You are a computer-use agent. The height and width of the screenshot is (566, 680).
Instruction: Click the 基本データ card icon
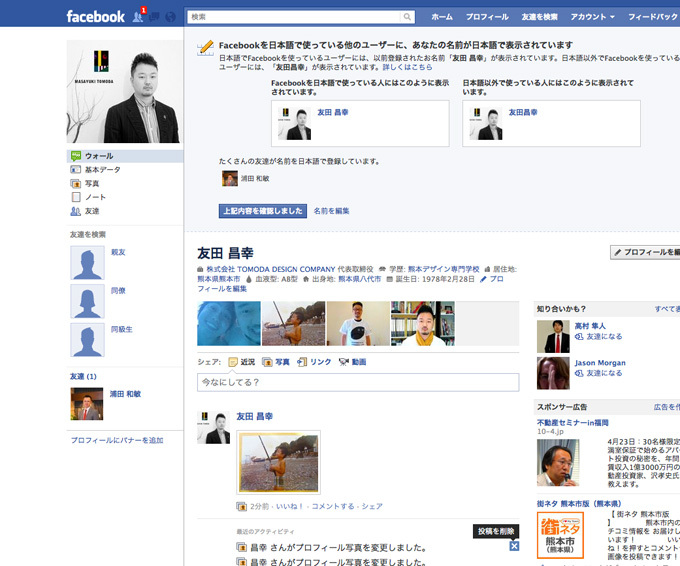[76, 170]
